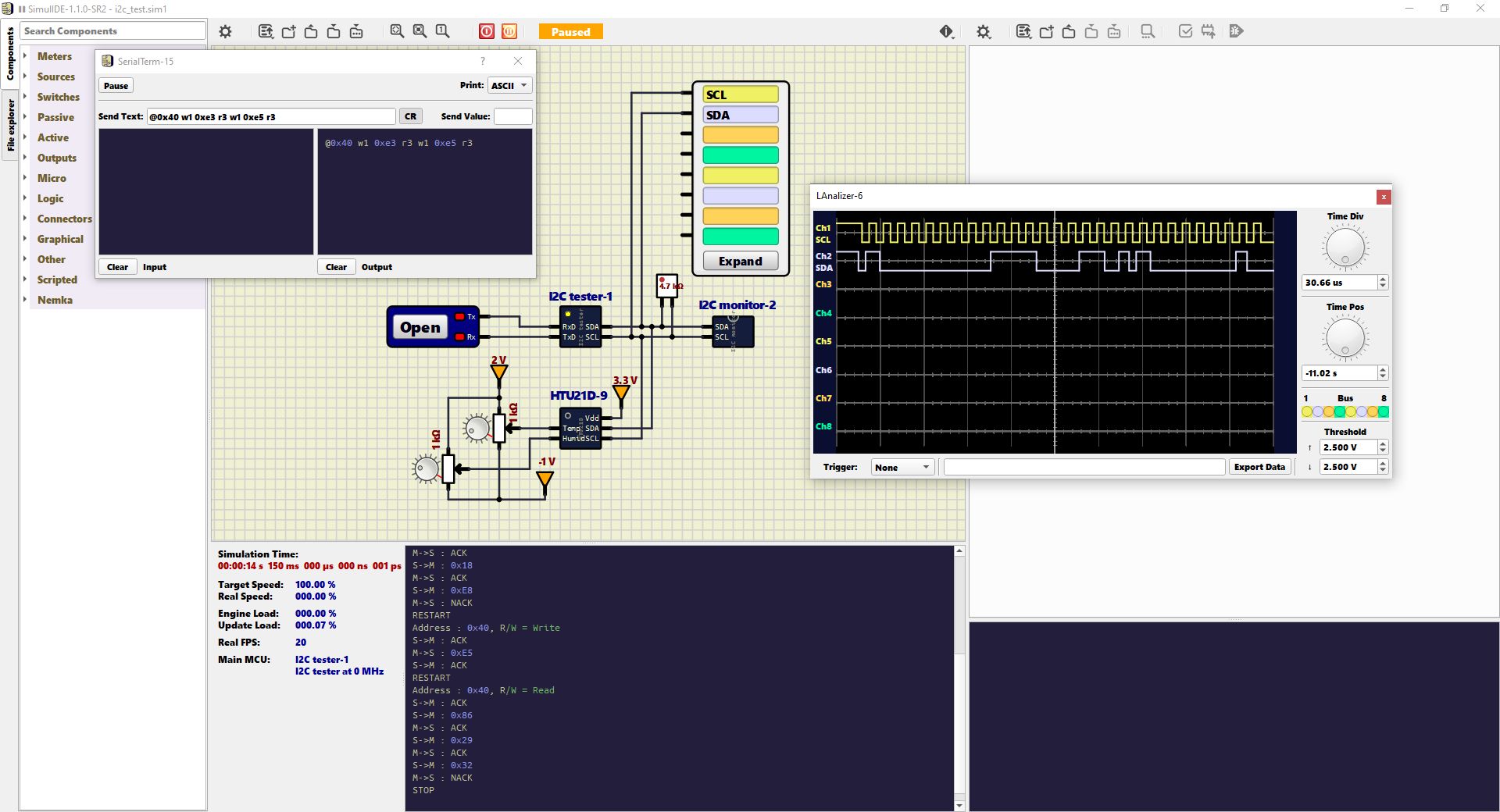Click the Time Div knob
The width and height of the screenshot is (1500, 812).
click(x=1345, y=248)
